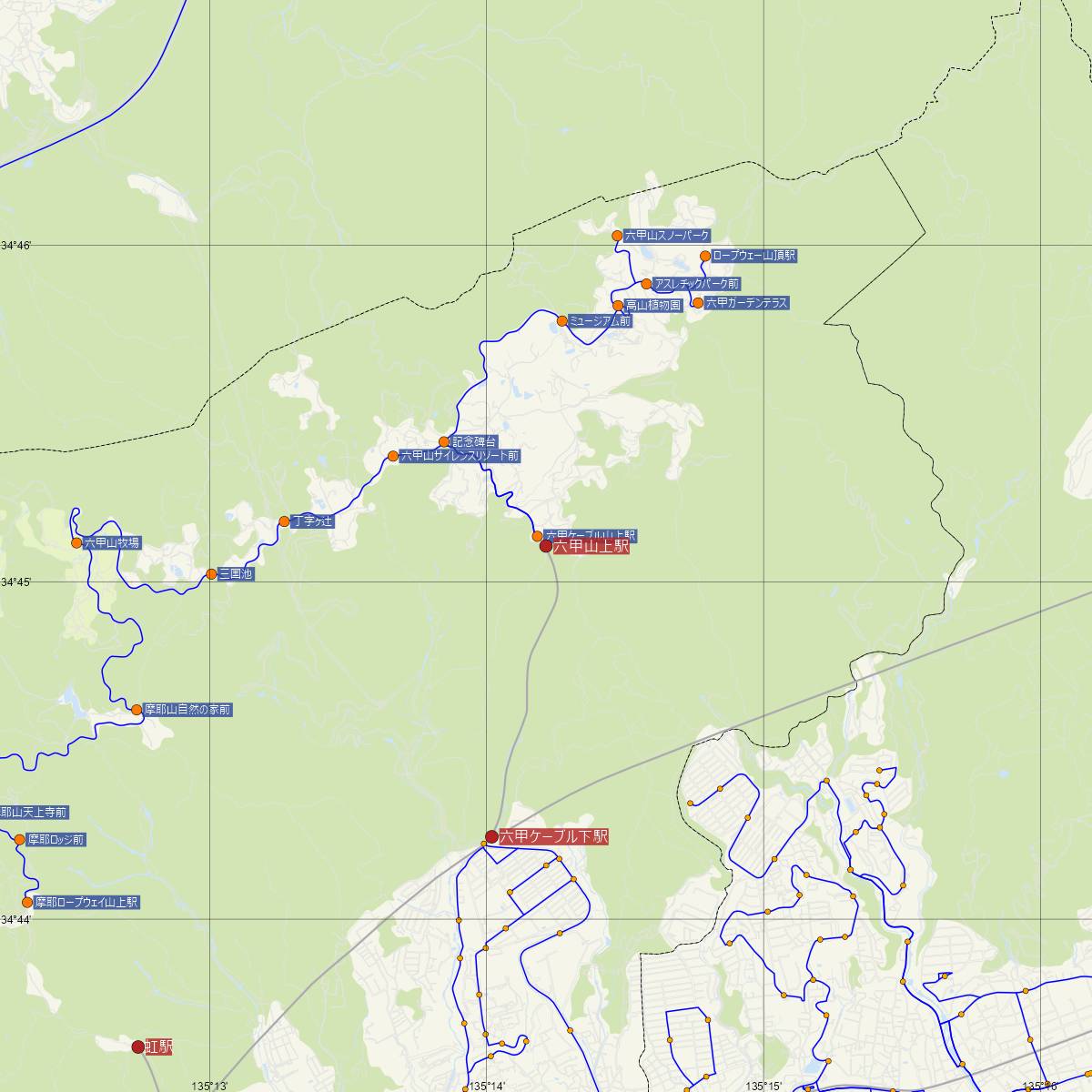Click the 六甲ケーブル下駅 red station marker

[x=491, y=836]
